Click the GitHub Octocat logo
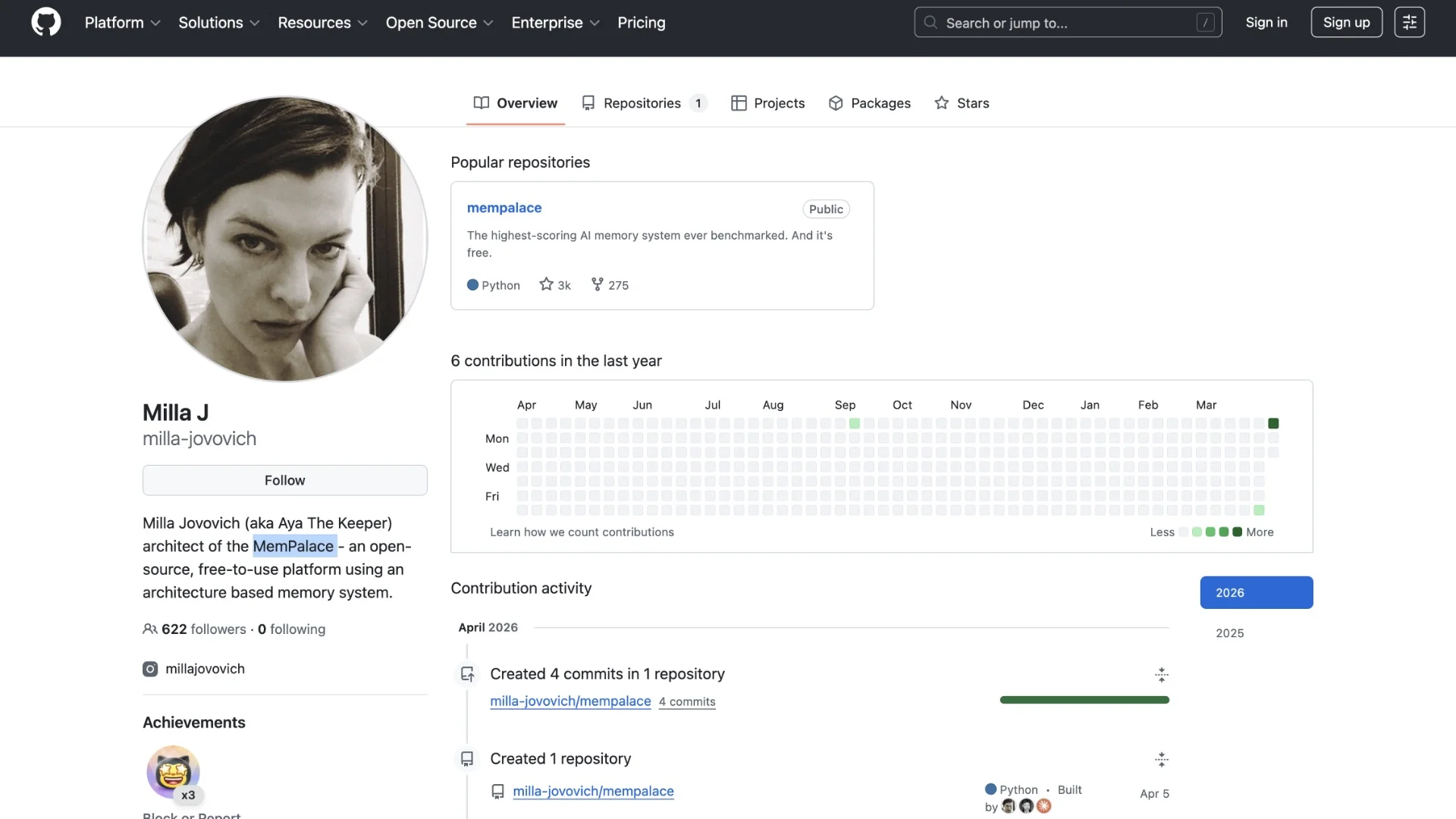This screenshot has height=819, width=1456. [x=45, y=23]
